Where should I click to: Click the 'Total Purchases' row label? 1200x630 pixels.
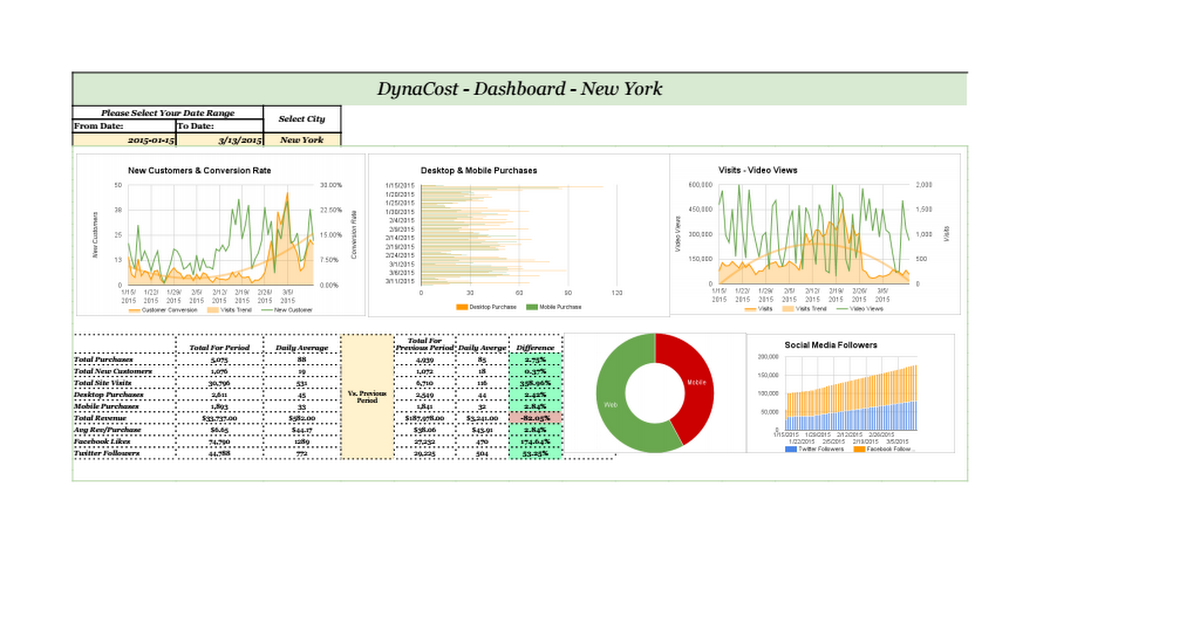pyautogui.click(x=103, y=358)
